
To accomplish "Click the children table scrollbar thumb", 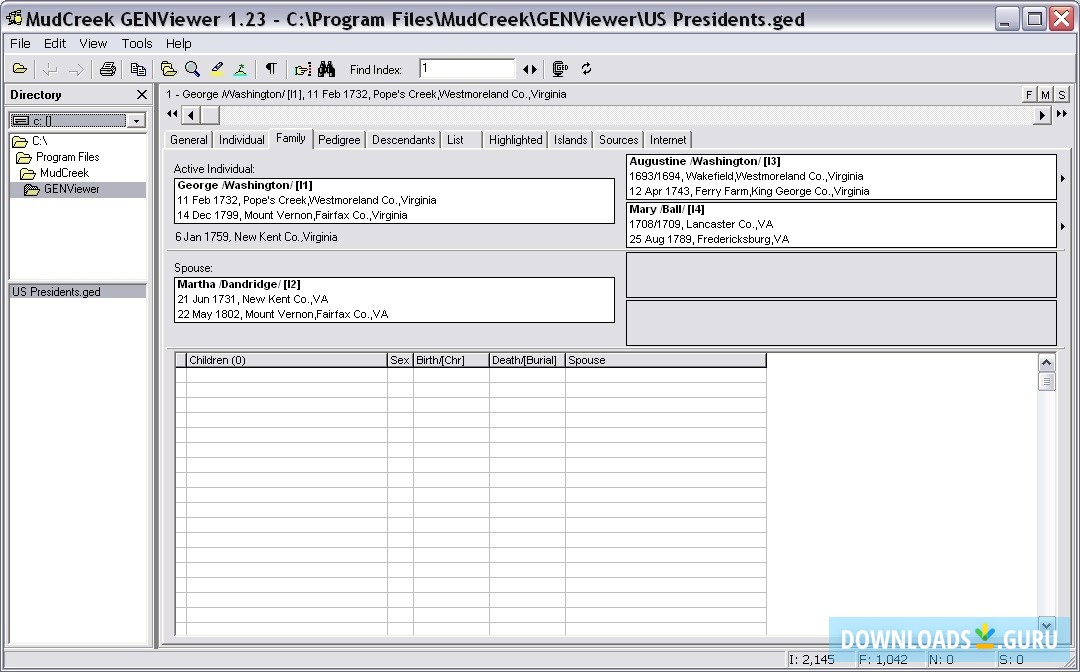I will pos(1046,381).
